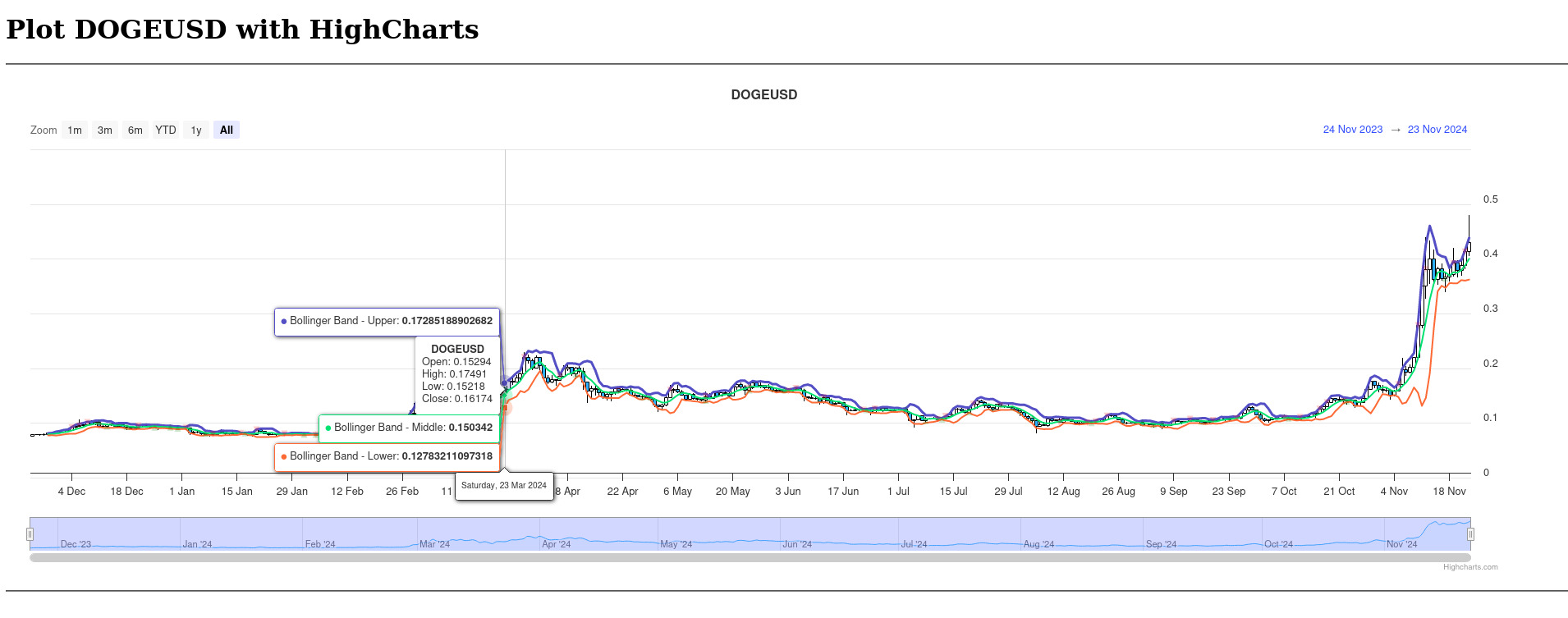The image size is (1568, 618).
Task: Click the 0.3 y-axis value
Action: pos(1490,309)
